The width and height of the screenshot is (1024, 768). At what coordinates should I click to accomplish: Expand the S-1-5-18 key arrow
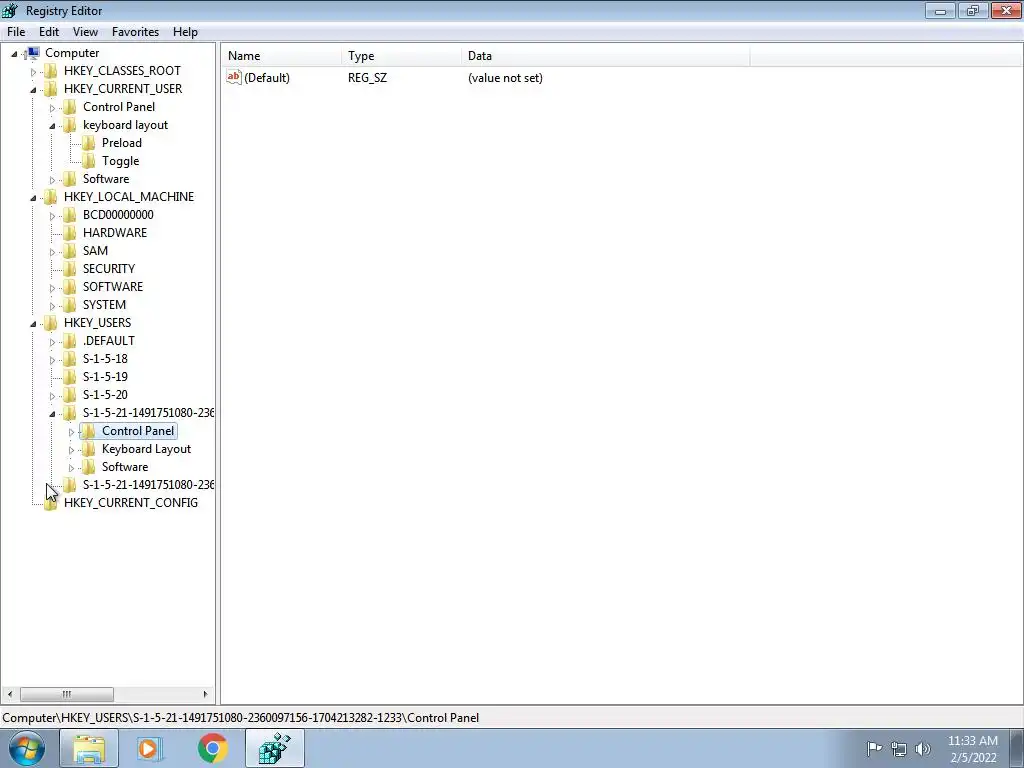[x=52, y=359]
